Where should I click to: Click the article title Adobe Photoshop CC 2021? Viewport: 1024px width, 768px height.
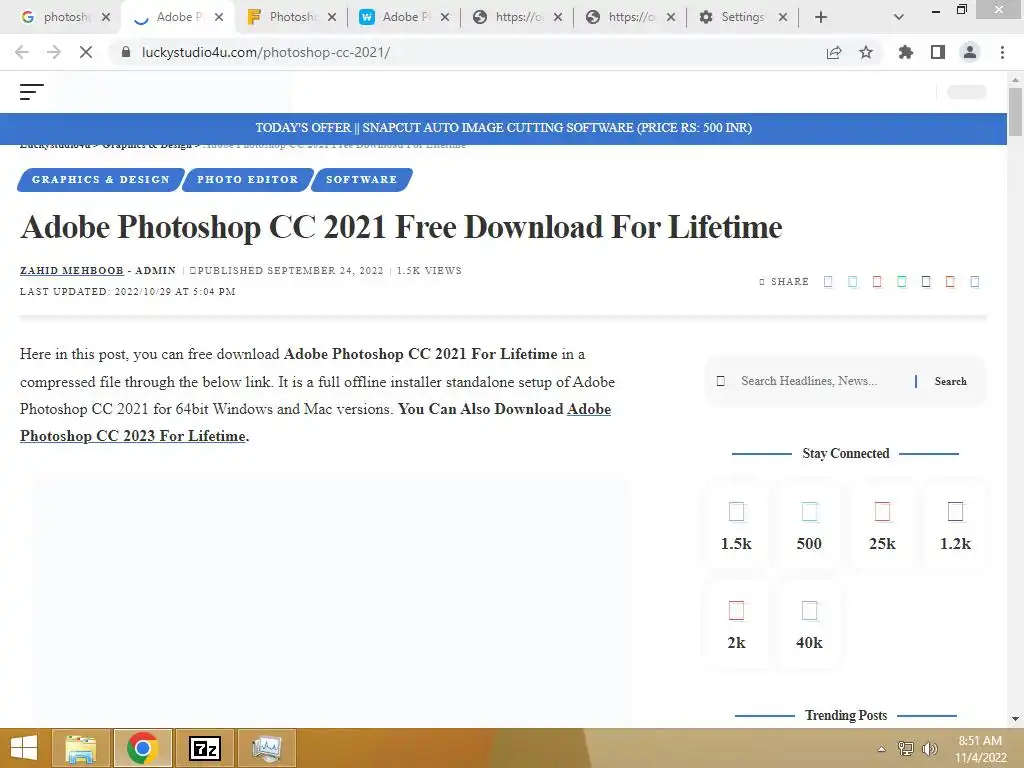(x=400, y=228)
